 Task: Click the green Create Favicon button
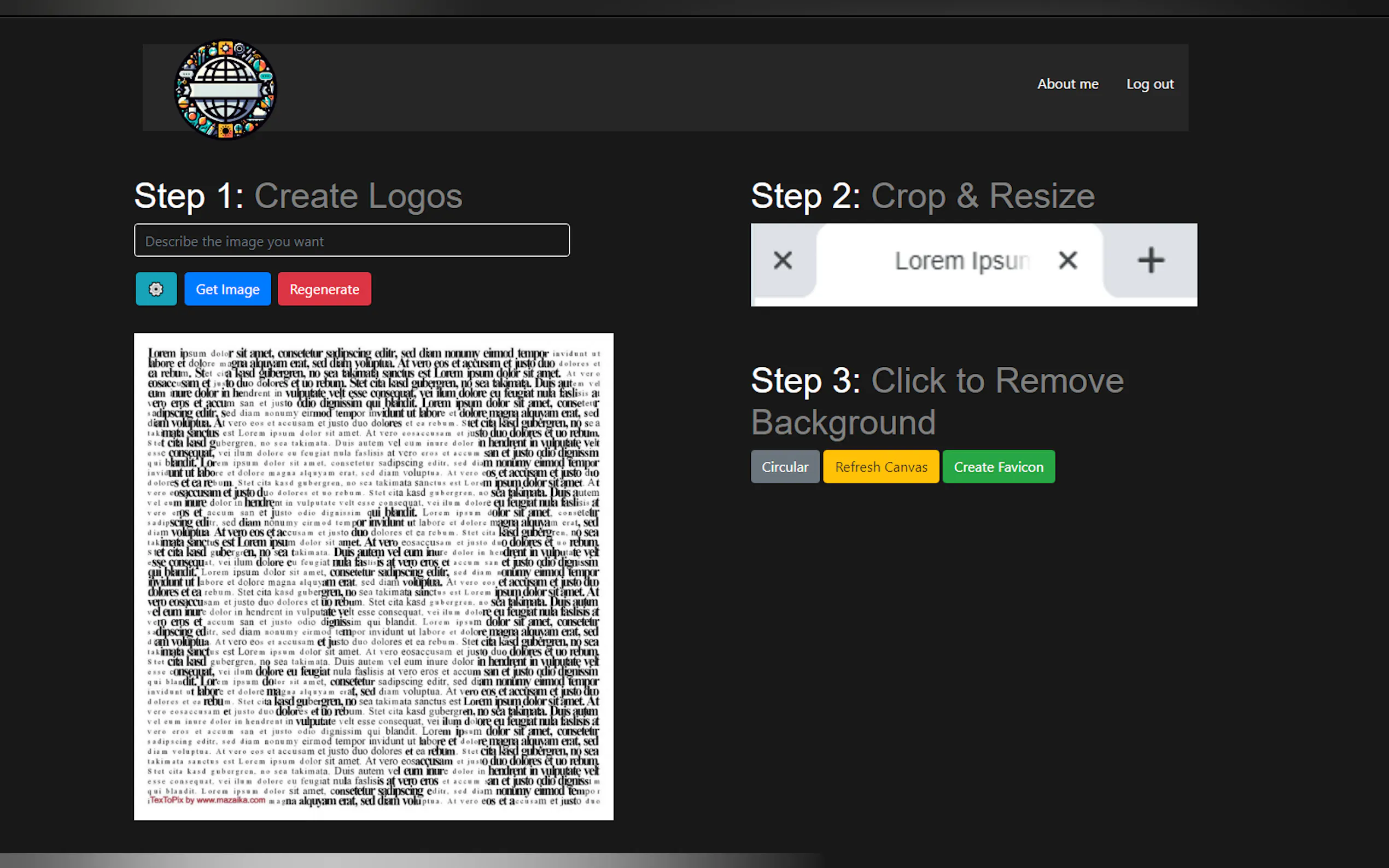pyautogui.click(x=998, y=467)
